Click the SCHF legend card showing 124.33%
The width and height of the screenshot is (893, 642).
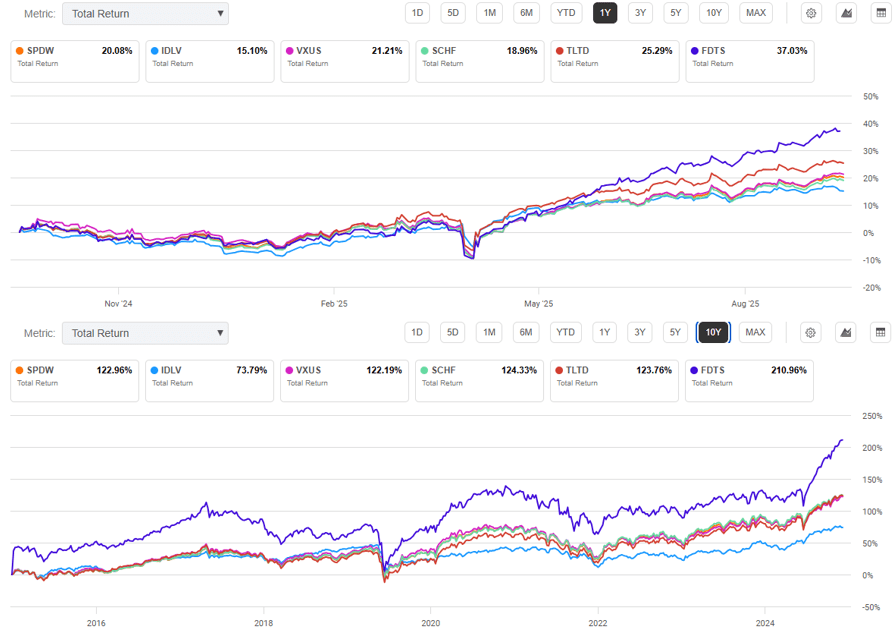[x=479, y=380]
